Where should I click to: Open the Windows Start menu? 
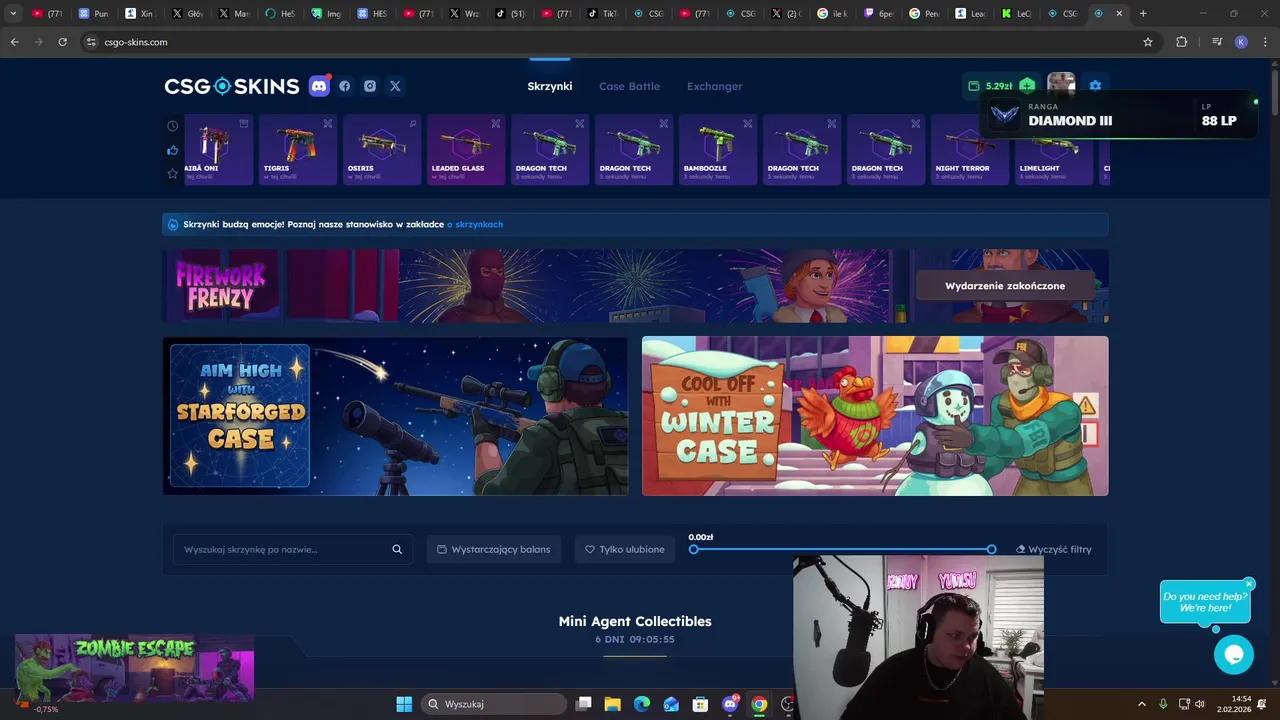click(404, 704)
